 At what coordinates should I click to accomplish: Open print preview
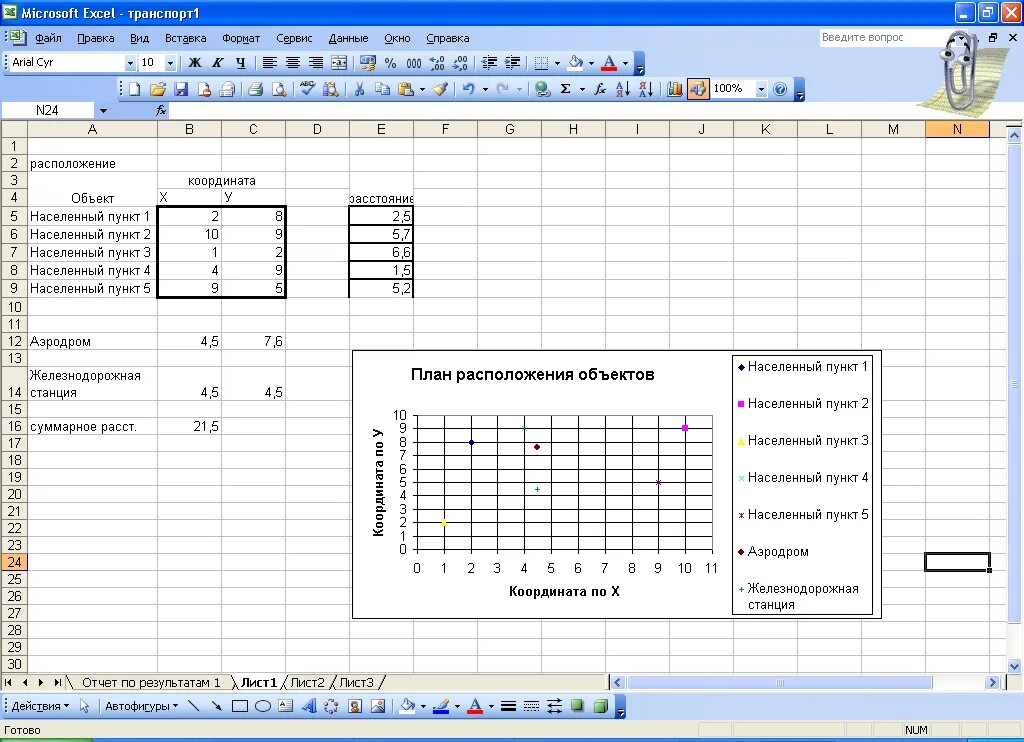point(279,89)
